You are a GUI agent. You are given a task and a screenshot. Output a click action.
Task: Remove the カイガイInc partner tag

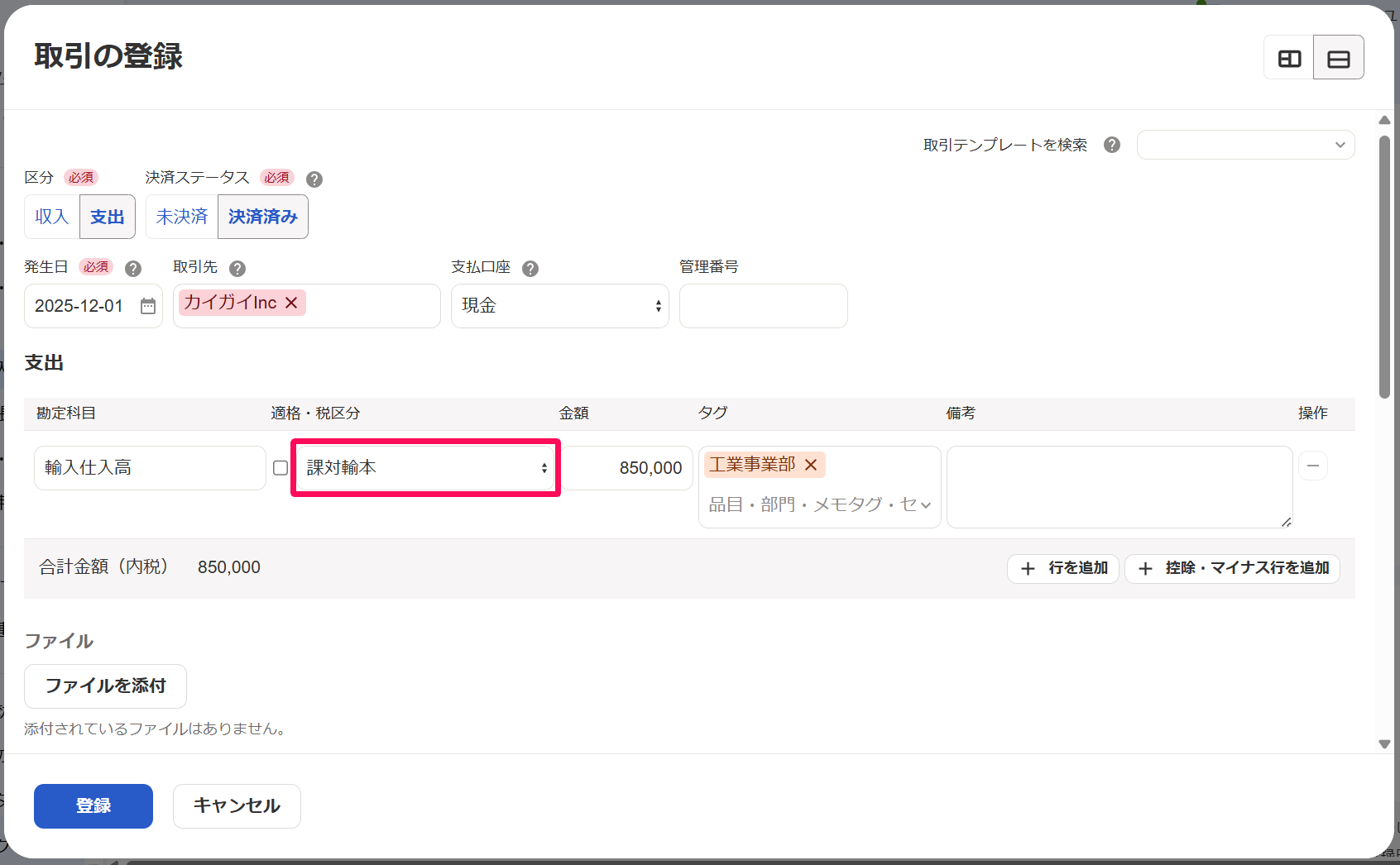pos(291,303)
